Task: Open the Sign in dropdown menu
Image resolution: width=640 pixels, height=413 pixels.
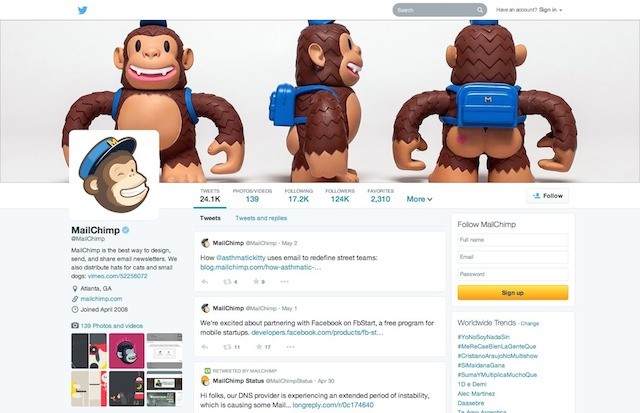Action: point(550,10)
